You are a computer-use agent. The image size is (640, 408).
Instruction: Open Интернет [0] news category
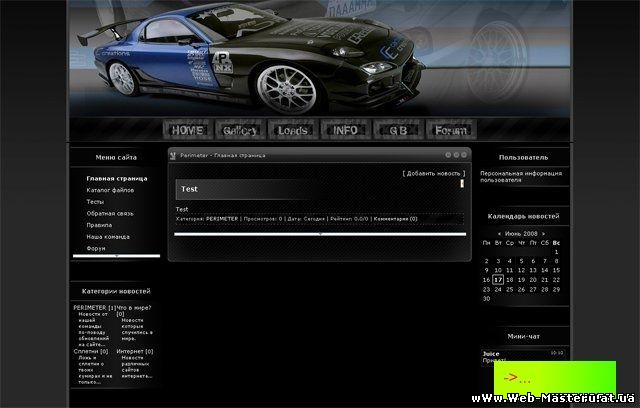click(x=135, y=351)
